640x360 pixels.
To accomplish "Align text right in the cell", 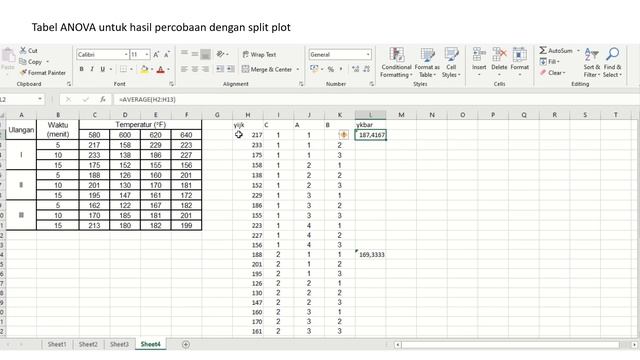I will tap(205, 69).
